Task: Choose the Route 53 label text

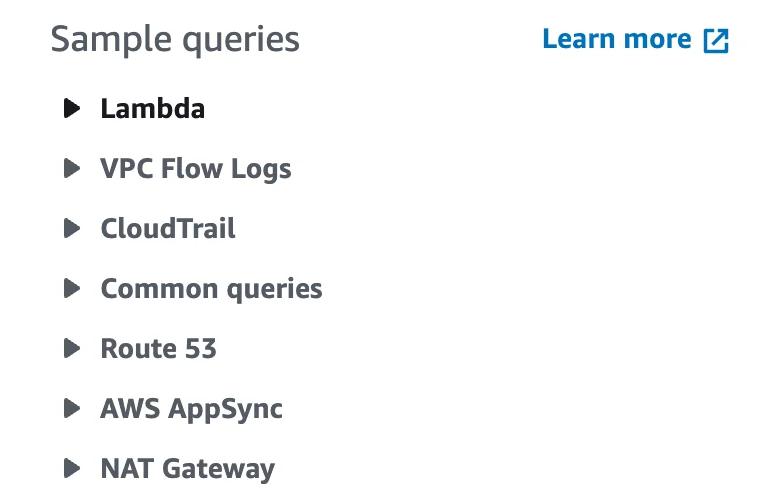Action: point(158,349)
